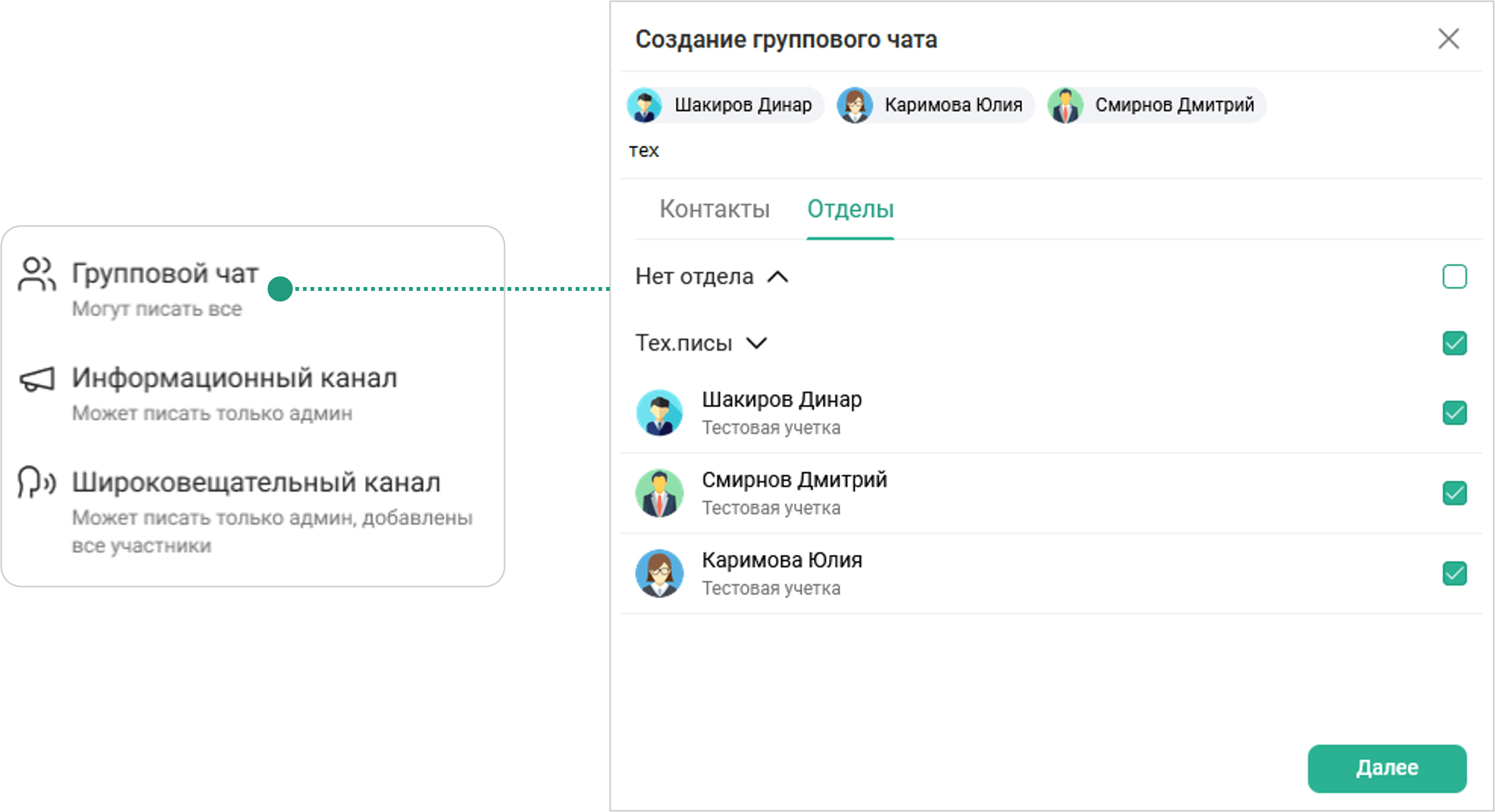Collapse the Нет отдела section chevron
1495x812 pixels.
(778, 277)
